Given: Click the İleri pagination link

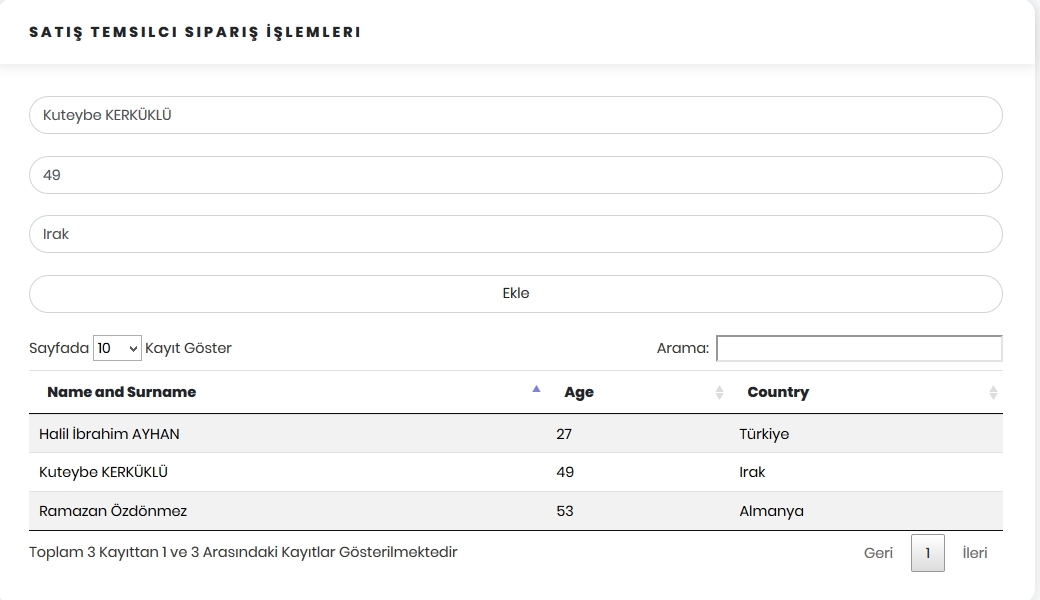Looking at the screenshot, I should tap(976, 553).
